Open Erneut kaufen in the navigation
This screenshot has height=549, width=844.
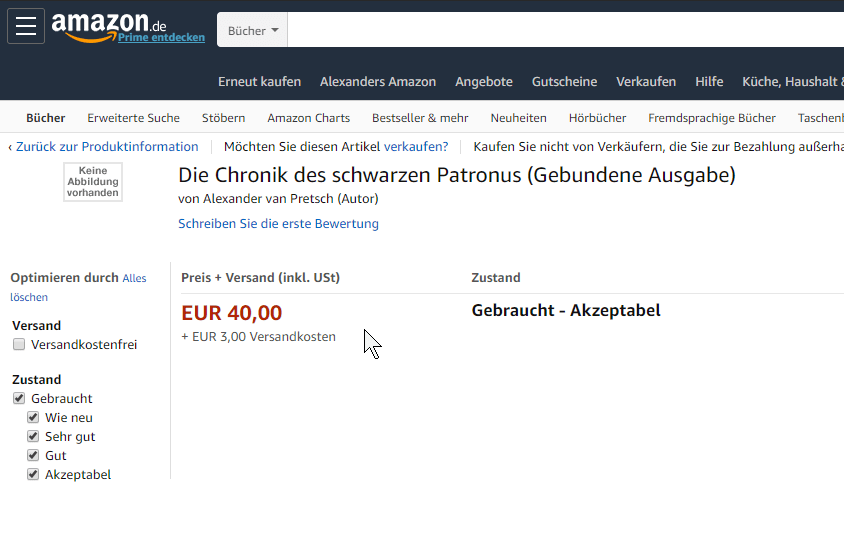[259, 82]
